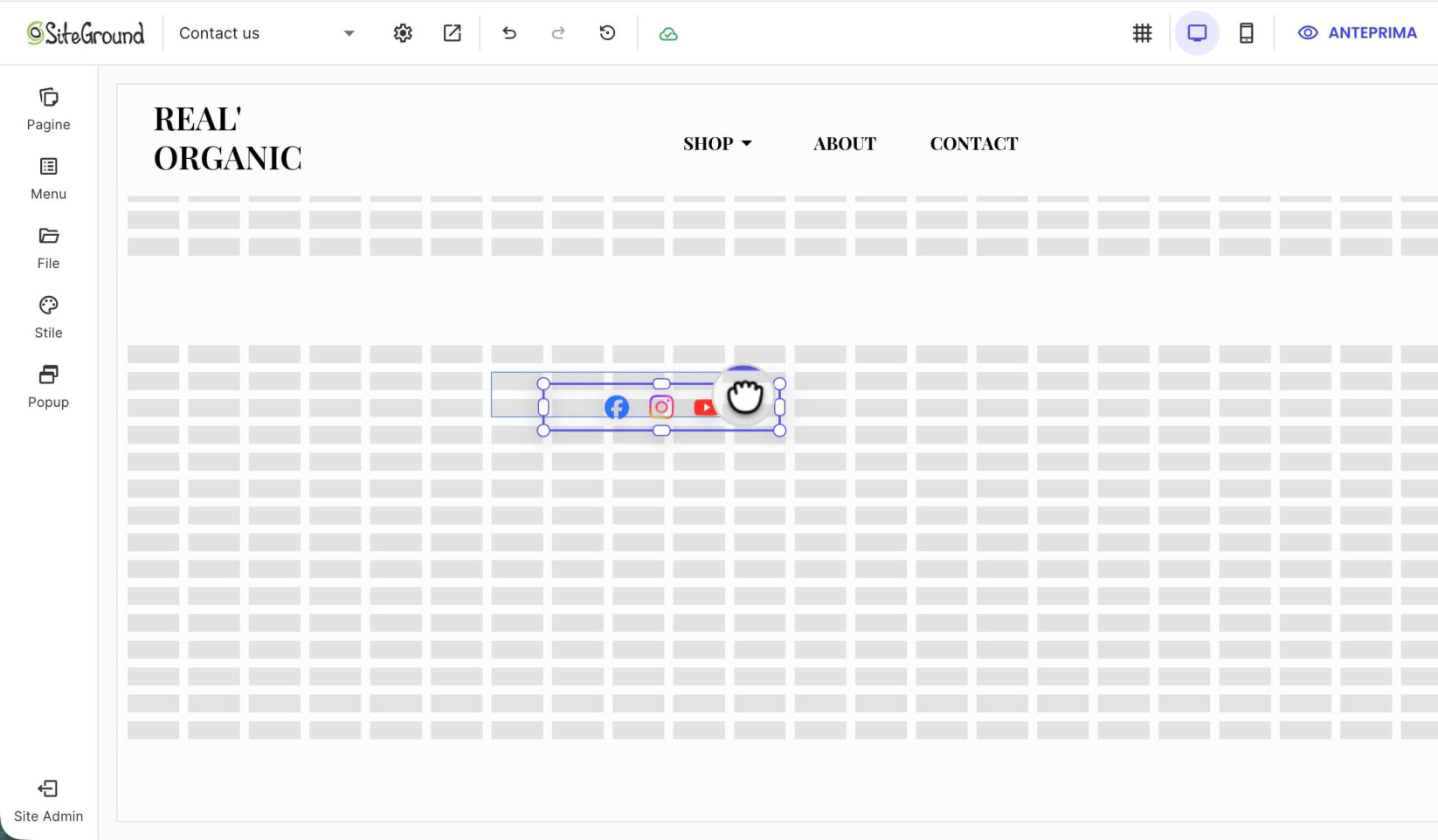Select the CONTACT navigation item
1438x840 pixels.
pos(974,143)
